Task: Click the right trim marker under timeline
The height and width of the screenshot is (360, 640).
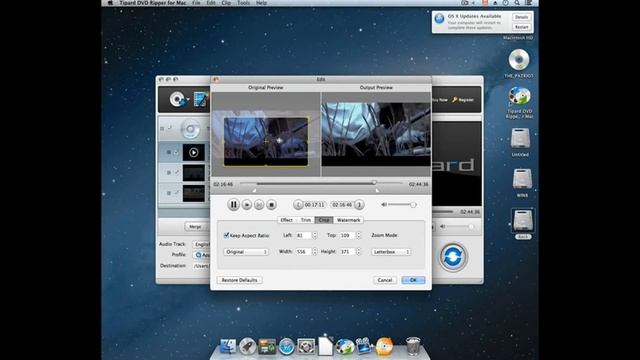Action: (377, 190)
